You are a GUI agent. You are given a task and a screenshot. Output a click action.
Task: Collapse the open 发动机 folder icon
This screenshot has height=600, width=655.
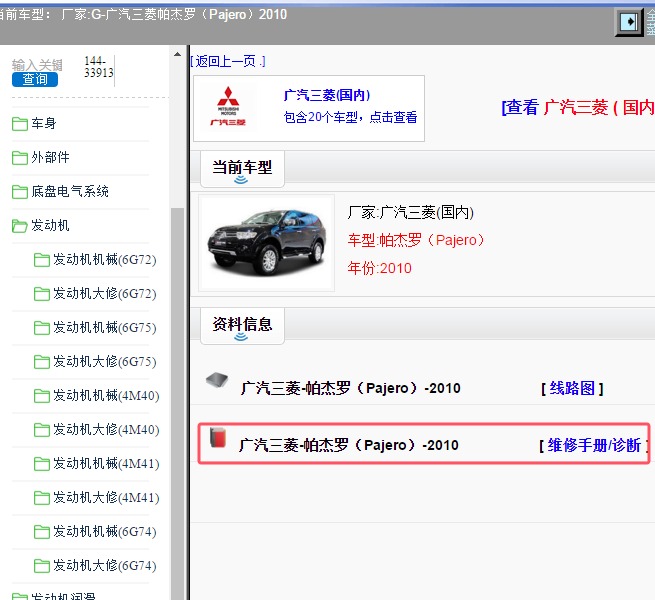click(20, 226)
